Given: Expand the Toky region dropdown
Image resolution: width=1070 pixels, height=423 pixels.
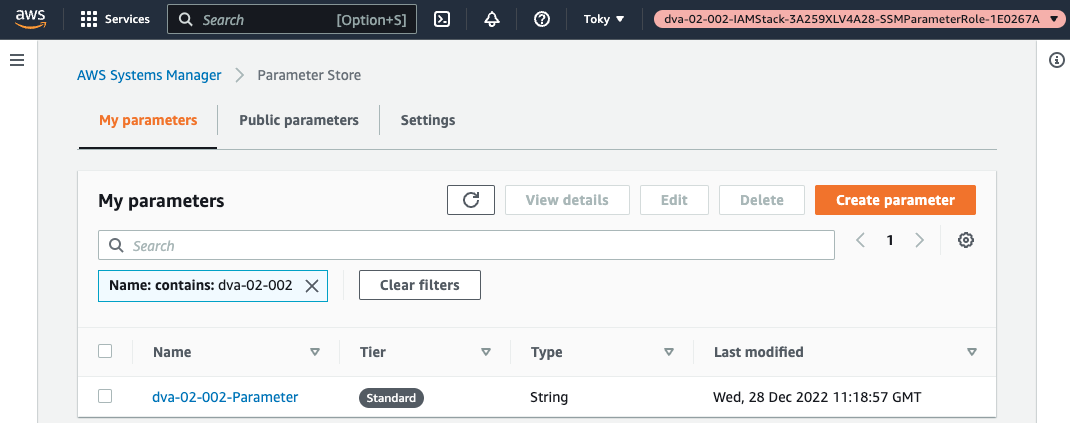Looking at the screenshot, I should 604,19.
